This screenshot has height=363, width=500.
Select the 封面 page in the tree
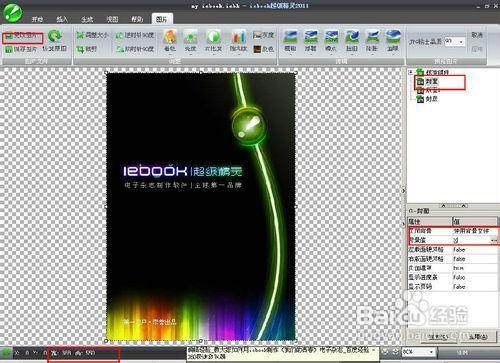(x=428, y=81)
